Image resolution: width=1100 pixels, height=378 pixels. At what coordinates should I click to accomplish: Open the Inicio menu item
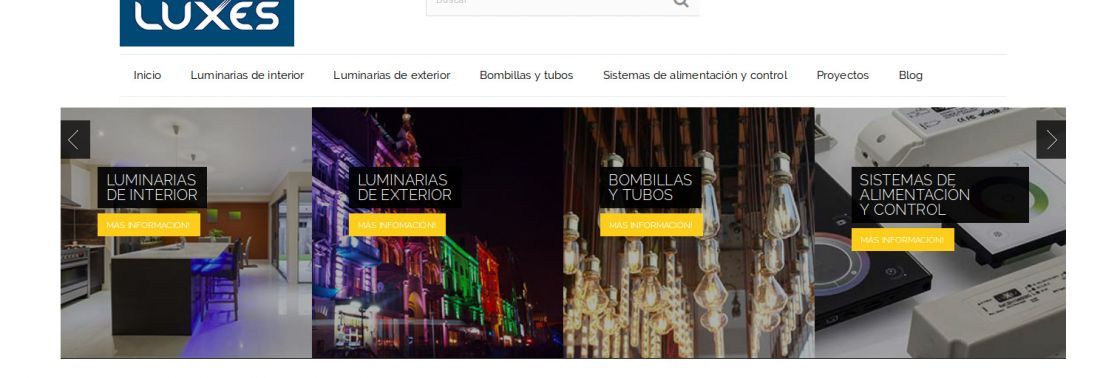click(x=147, y=75)
